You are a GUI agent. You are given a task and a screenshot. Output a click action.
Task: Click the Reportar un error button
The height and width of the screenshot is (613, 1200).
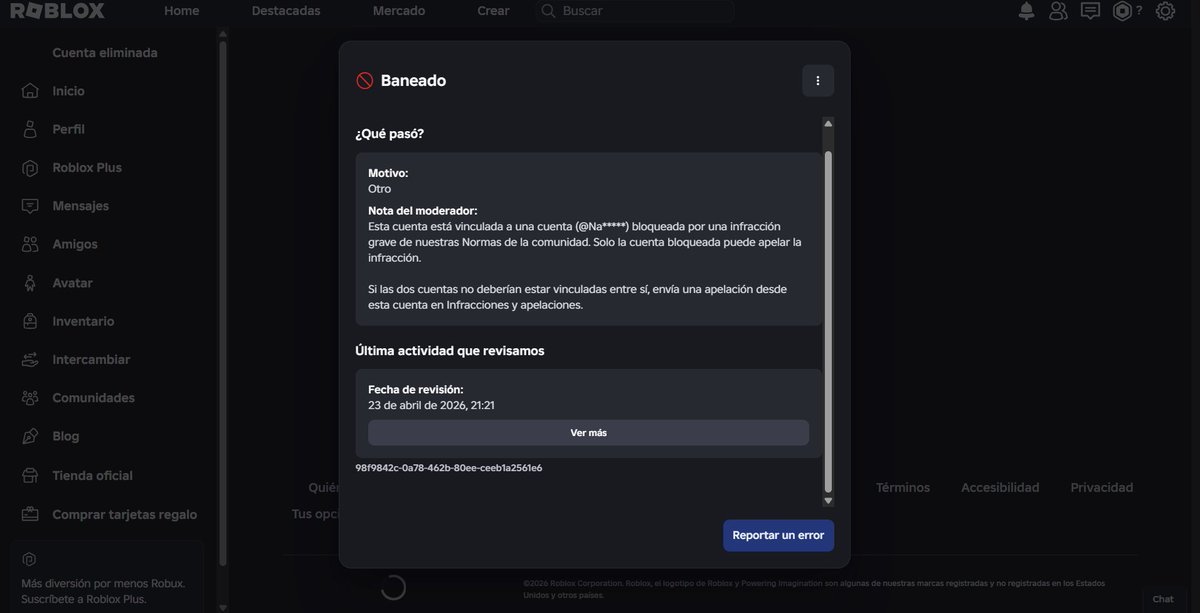pos(778,535)
